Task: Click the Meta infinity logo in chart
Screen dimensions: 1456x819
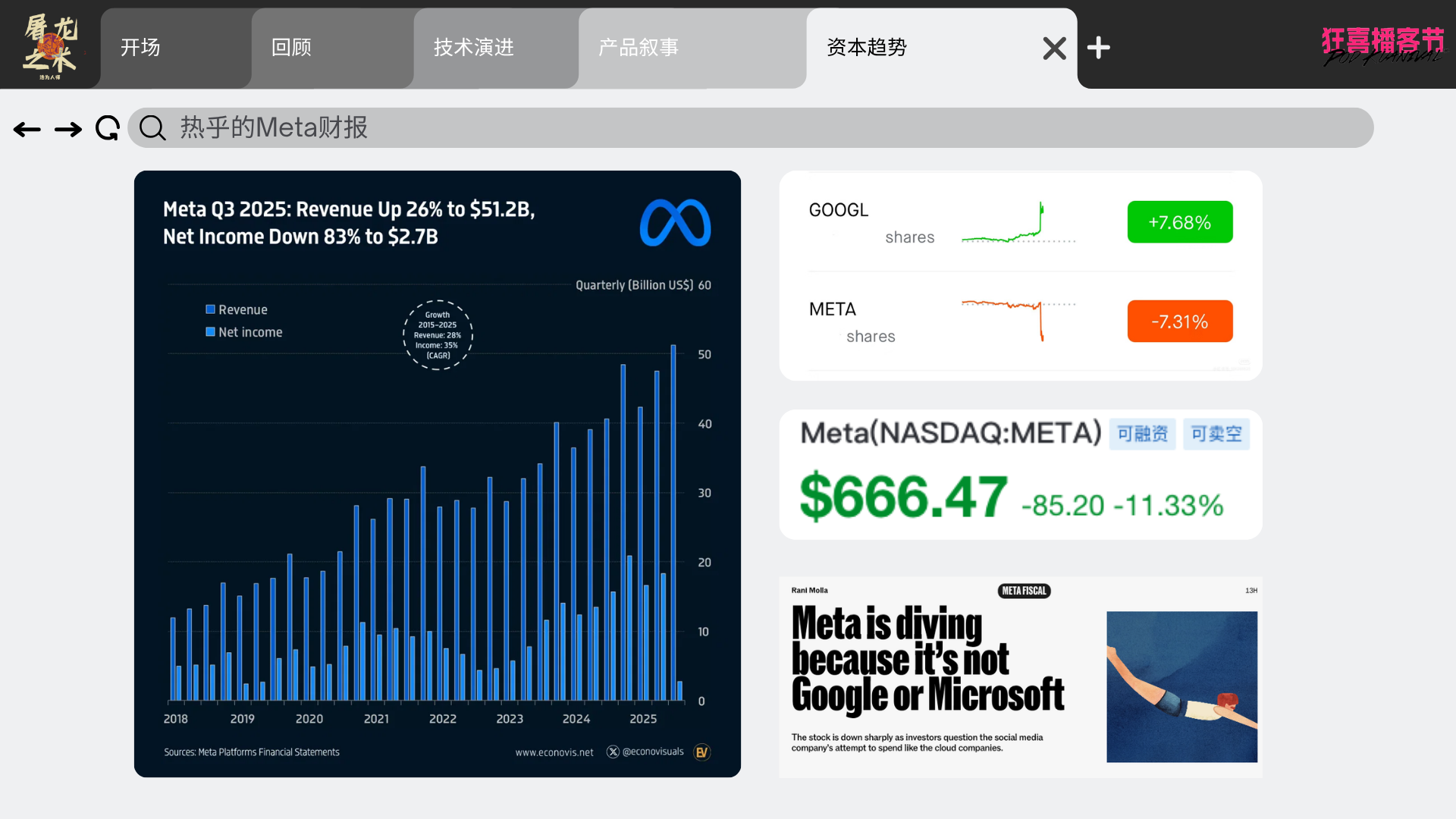Action: (675, 223)
